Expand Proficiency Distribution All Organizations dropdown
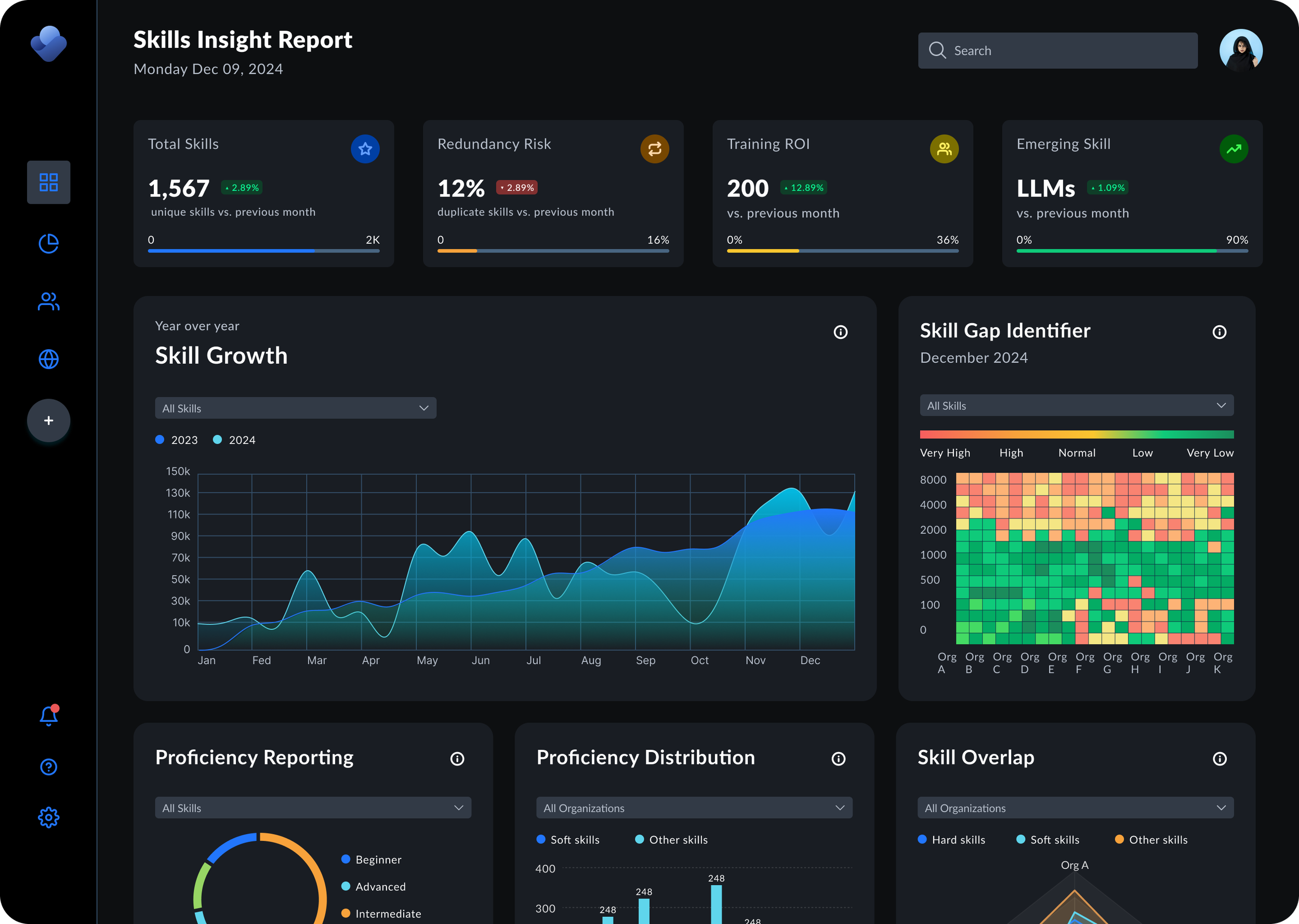Screen dimensions: 1299x924 (x=694, y=808)
